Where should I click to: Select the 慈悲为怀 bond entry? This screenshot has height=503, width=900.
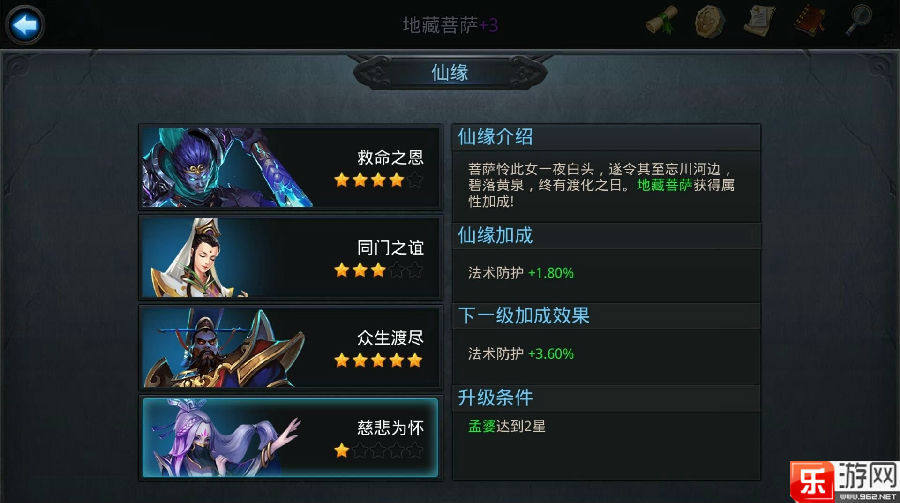[x=290, y=438]
